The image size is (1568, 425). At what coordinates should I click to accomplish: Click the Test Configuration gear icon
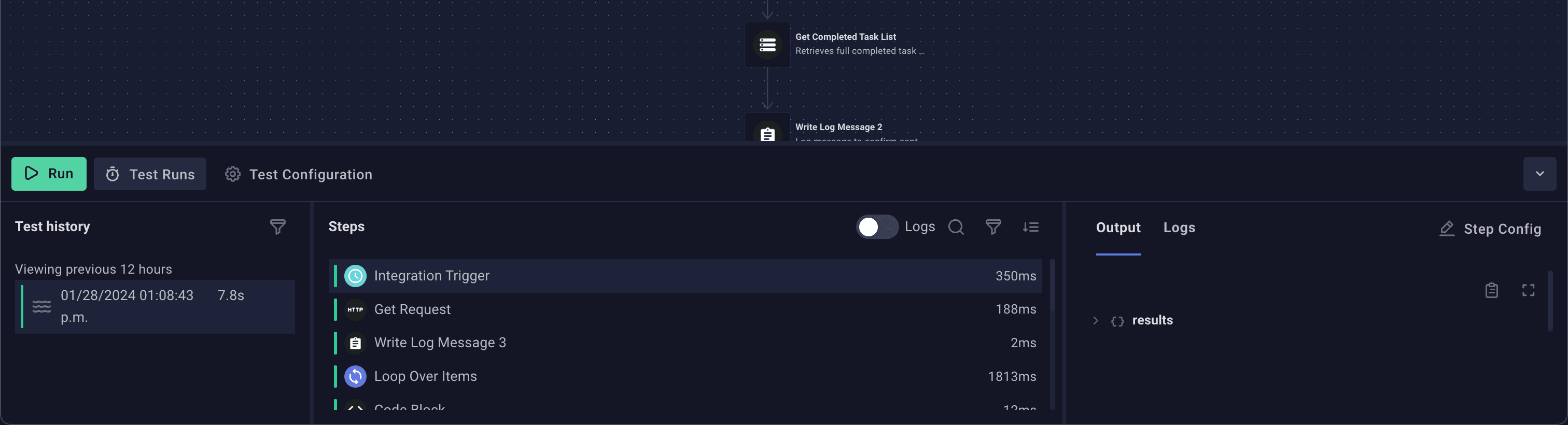click(x=232, y=174)
